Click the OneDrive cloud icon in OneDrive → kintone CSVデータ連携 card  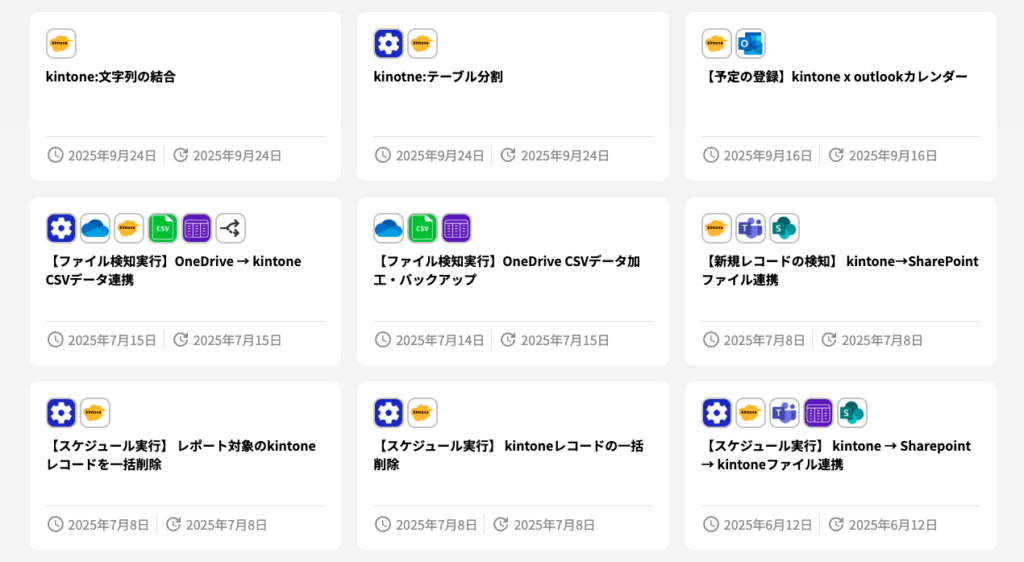coord(95,228)
